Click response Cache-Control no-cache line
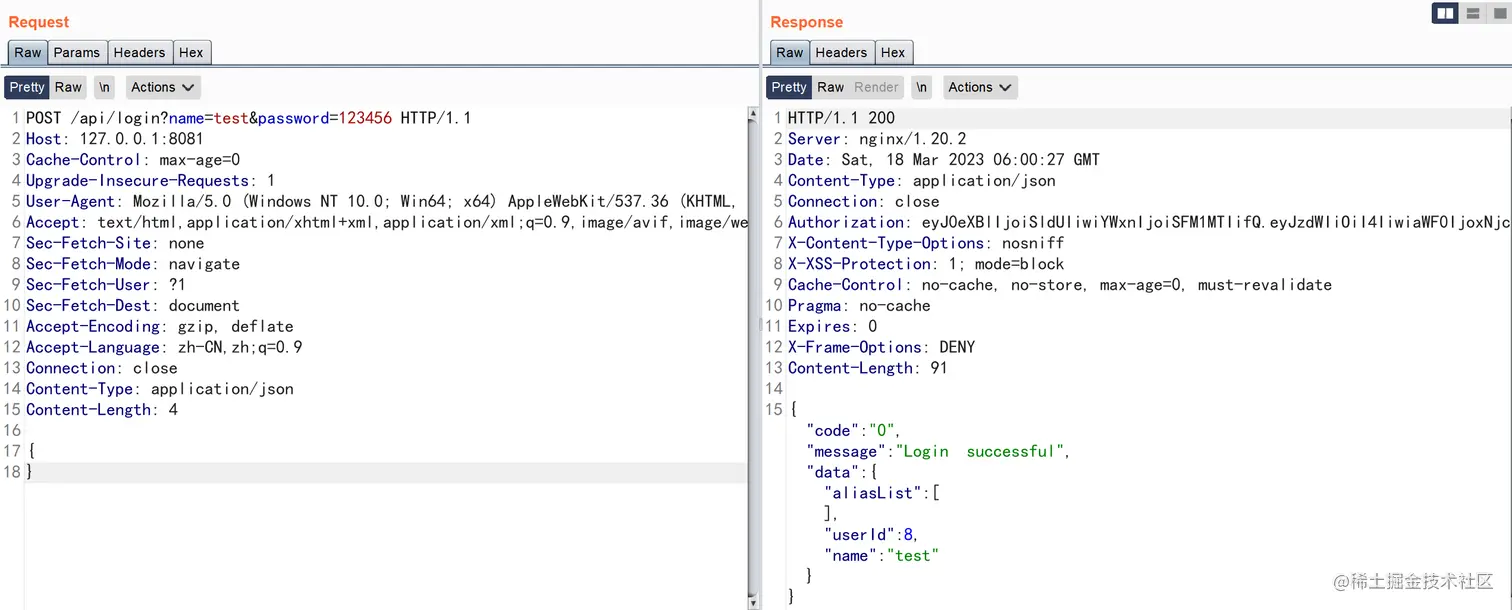 click(1060, 285)
